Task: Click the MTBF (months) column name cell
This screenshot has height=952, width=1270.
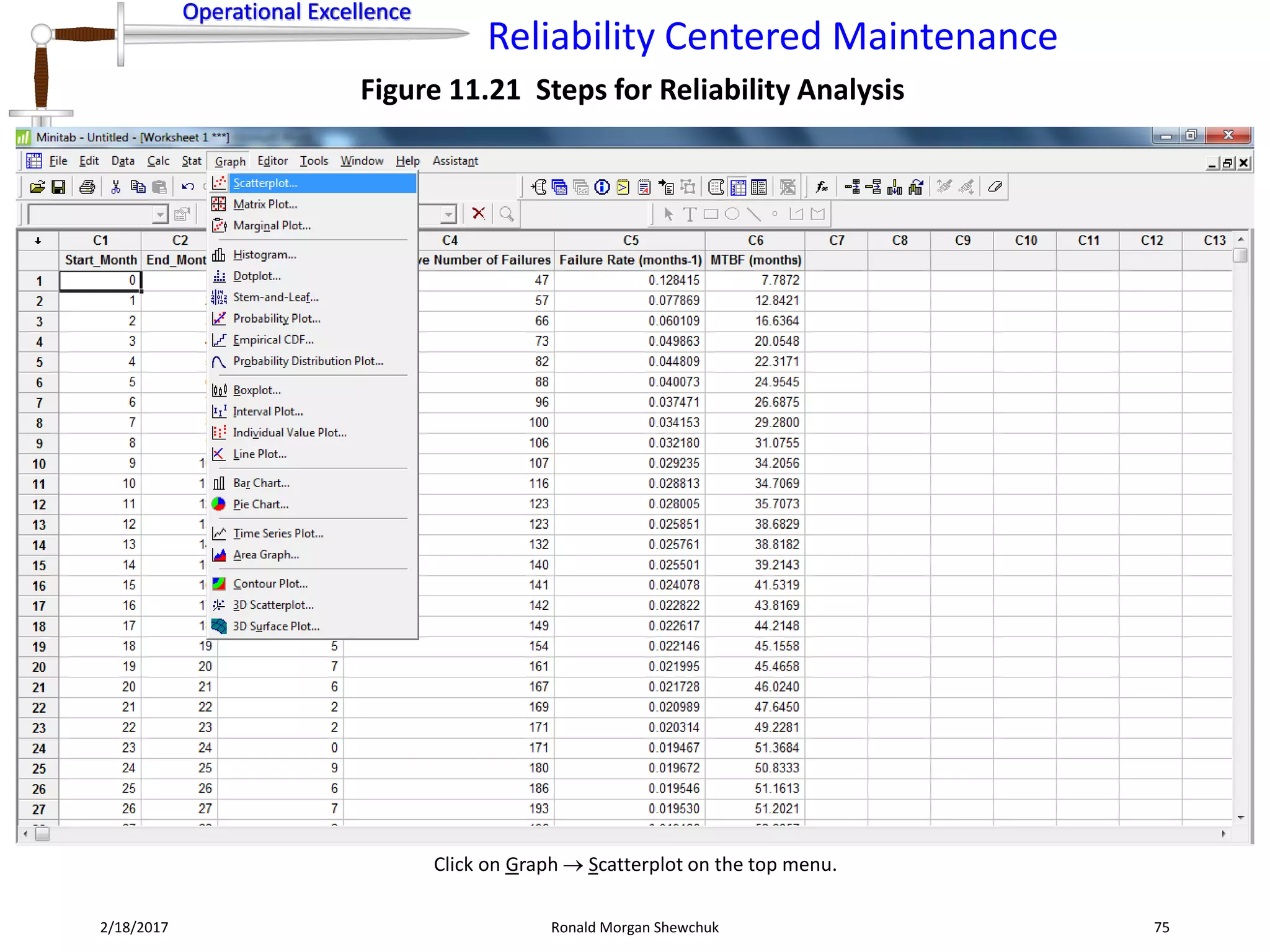Action: pos(755,260)
